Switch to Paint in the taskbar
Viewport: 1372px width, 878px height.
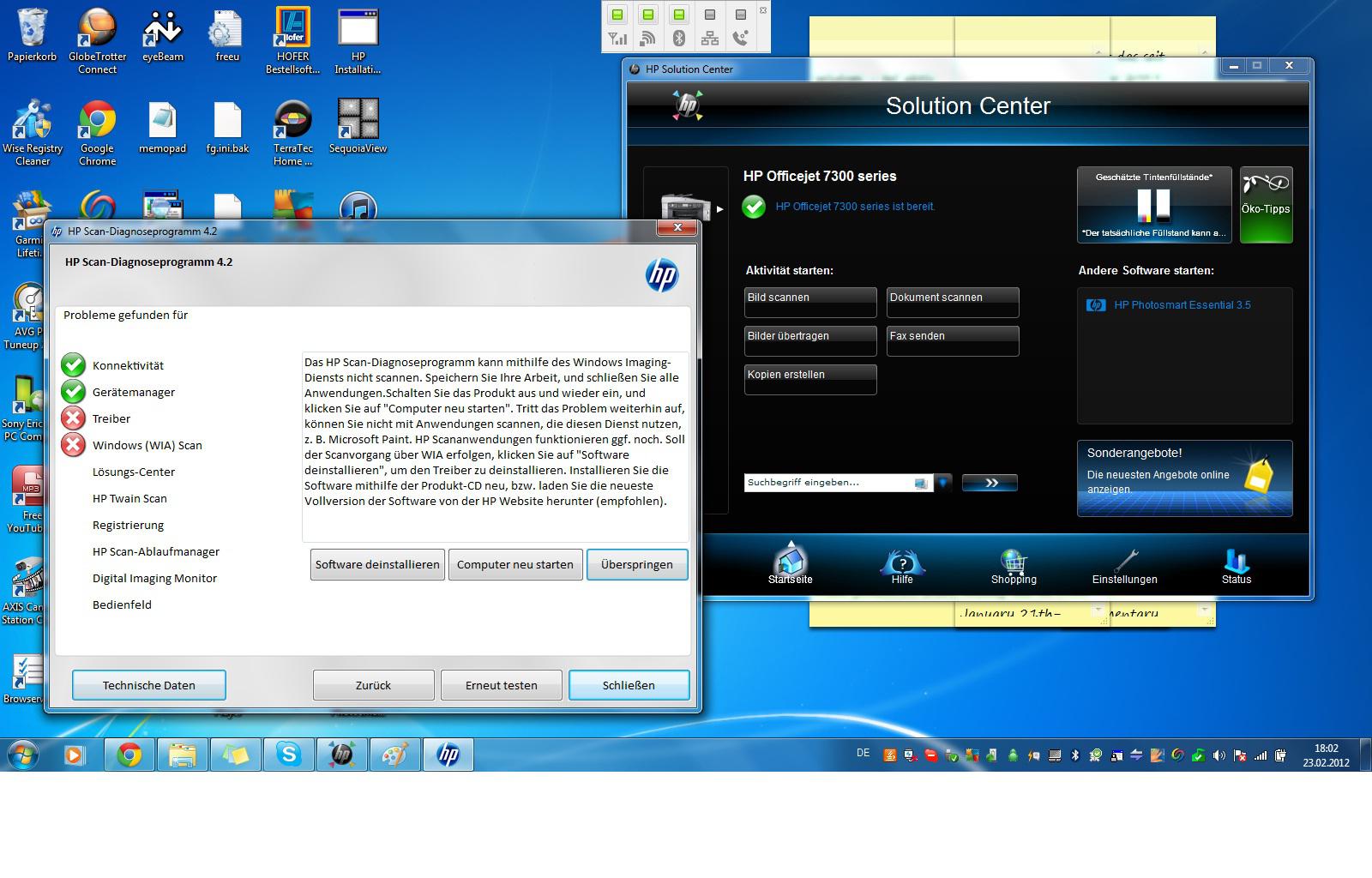point(394,755)
